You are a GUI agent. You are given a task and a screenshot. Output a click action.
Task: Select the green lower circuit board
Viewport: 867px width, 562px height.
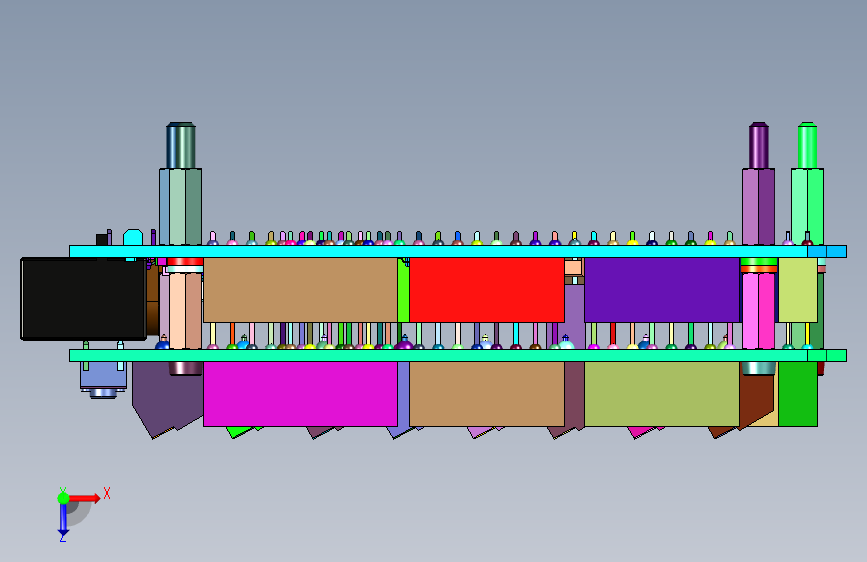click(458, 355)
